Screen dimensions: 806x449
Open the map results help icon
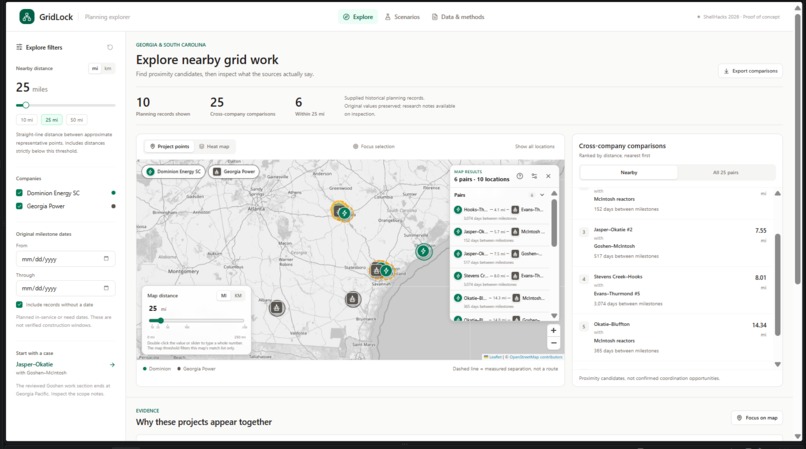pyautogui.click(x=520, y=176)
